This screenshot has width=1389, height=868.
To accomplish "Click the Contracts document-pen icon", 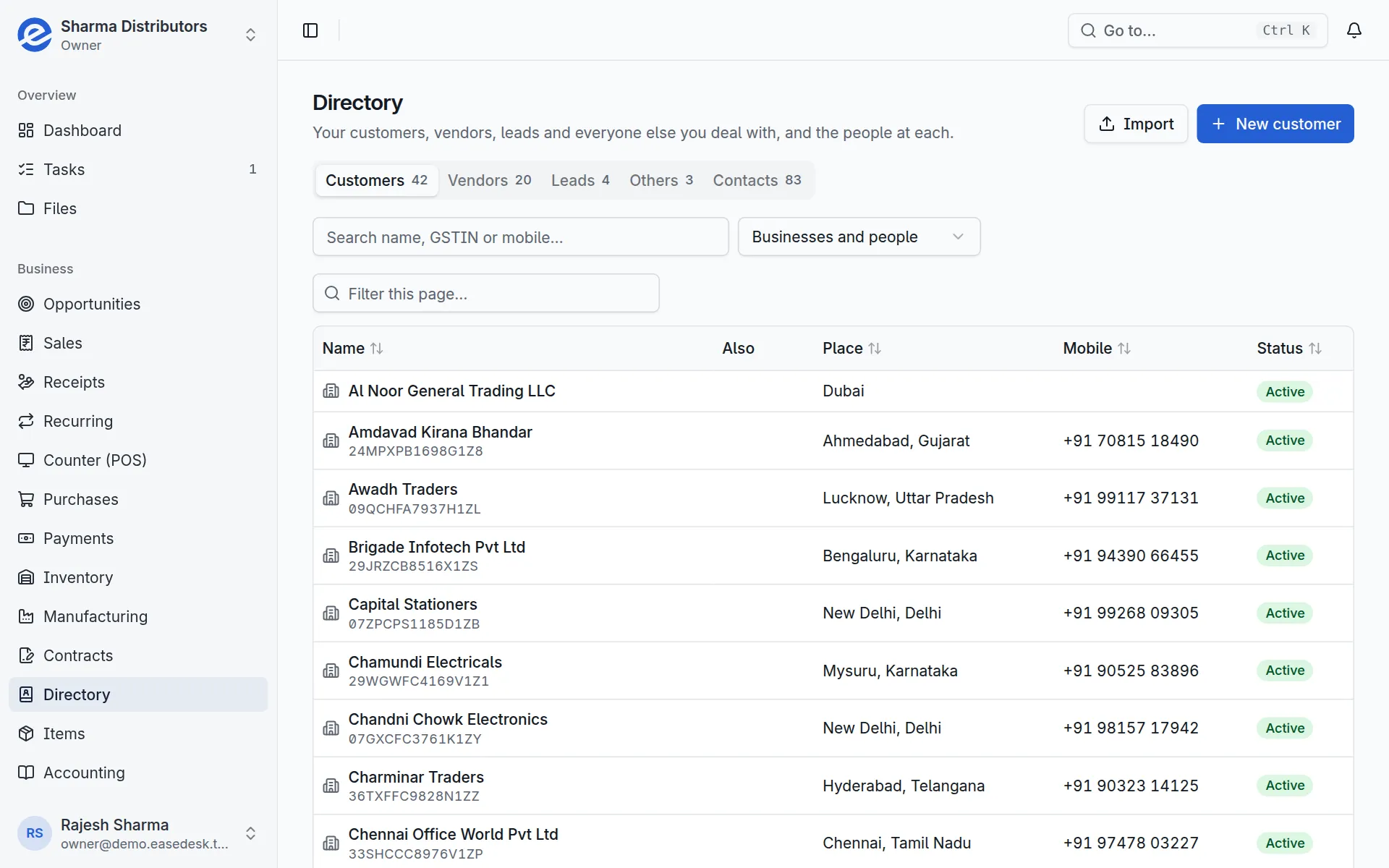I will (26, 655).
